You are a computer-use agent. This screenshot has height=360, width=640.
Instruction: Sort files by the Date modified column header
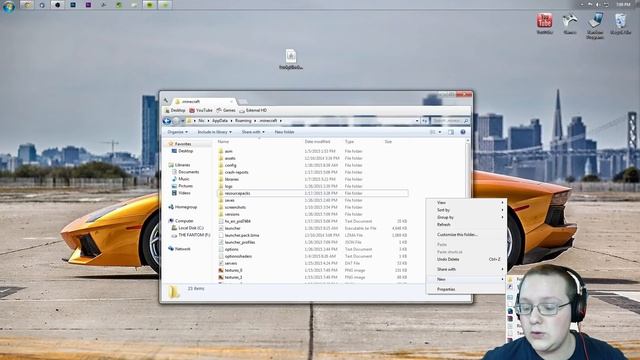tap(317, 142)
